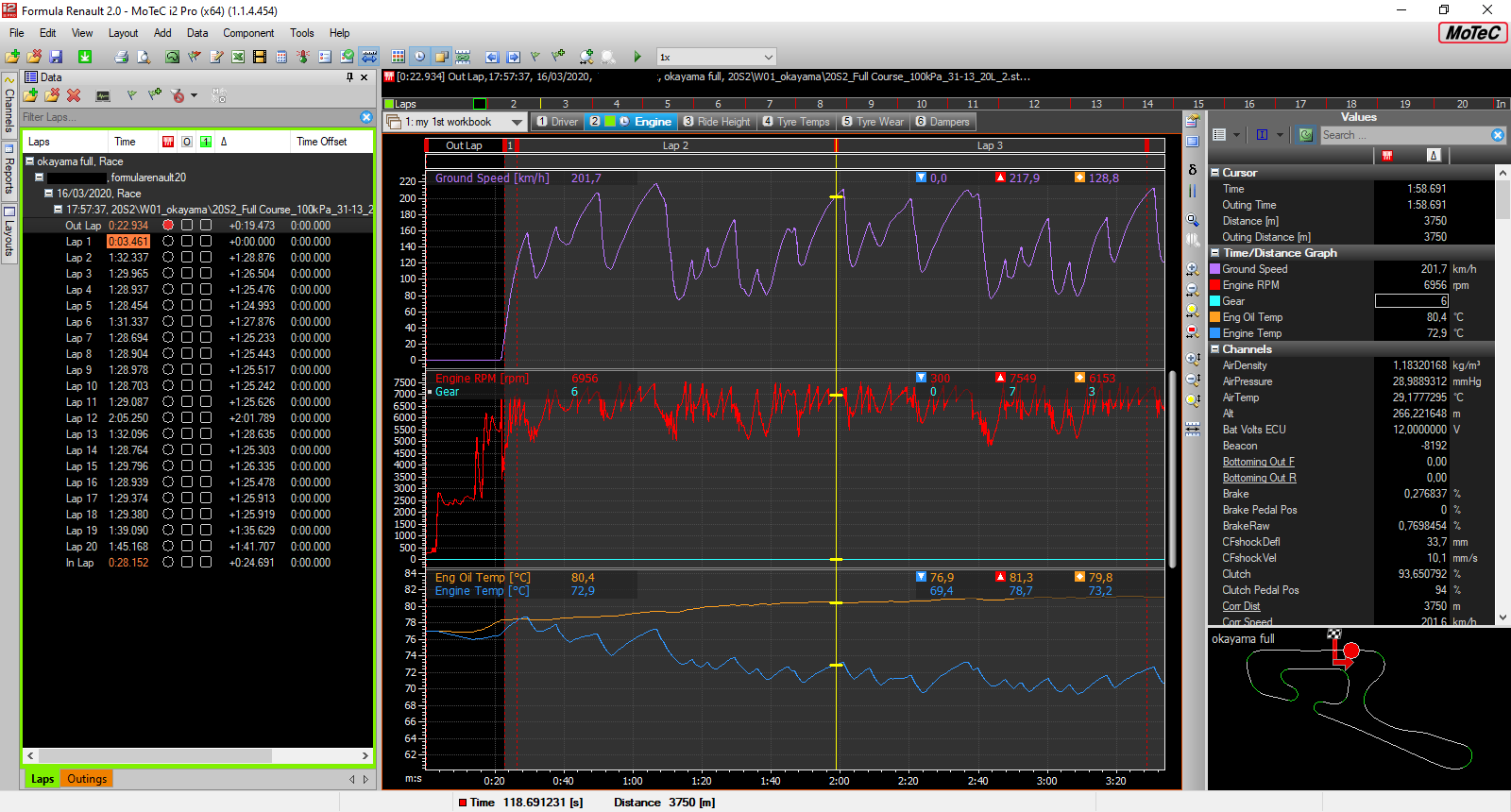Sort laps by the Time column header
The image size is (1511, 812).
tap(125, 142)
